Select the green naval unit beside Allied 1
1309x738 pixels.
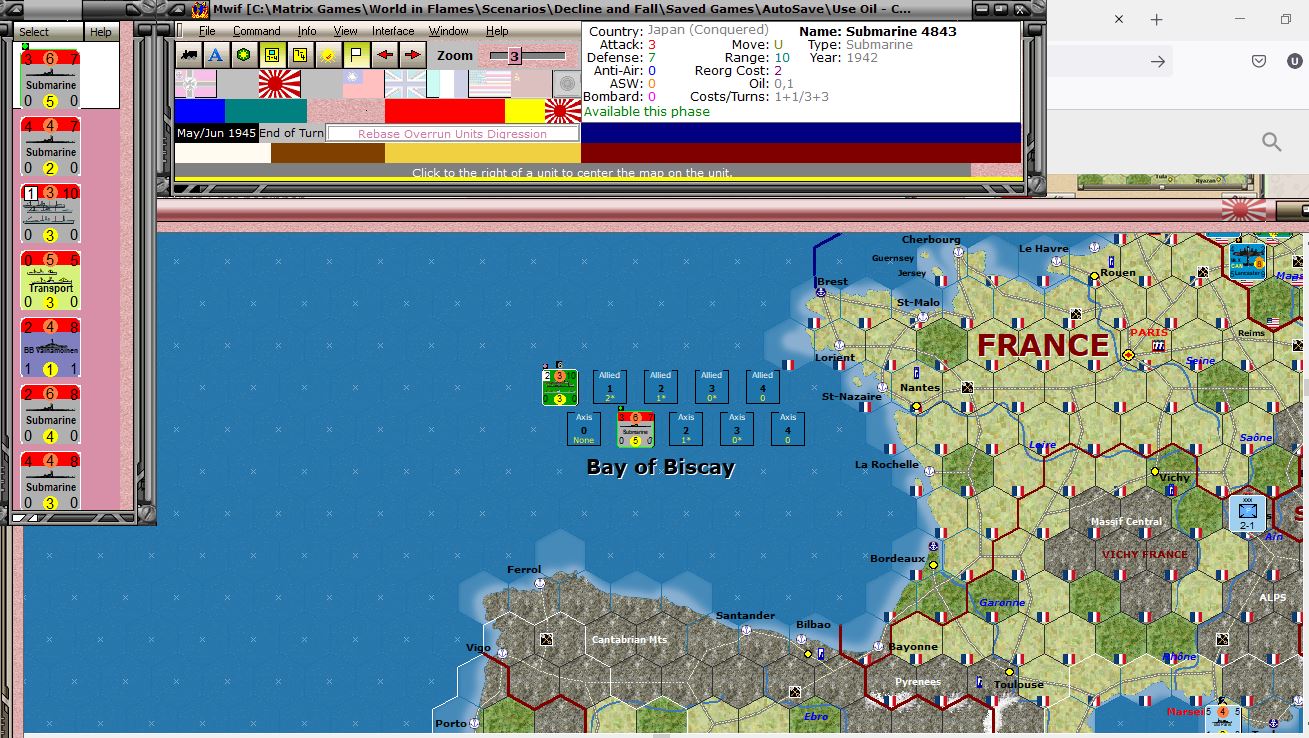(560, 387)
